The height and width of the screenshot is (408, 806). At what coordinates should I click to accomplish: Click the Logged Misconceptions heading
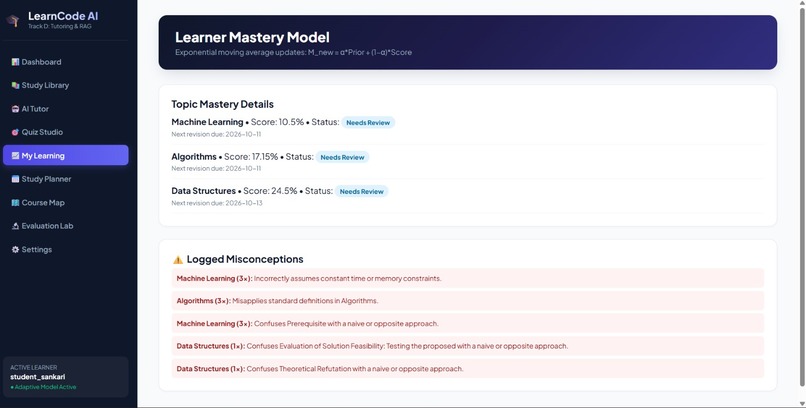point(245,259)
